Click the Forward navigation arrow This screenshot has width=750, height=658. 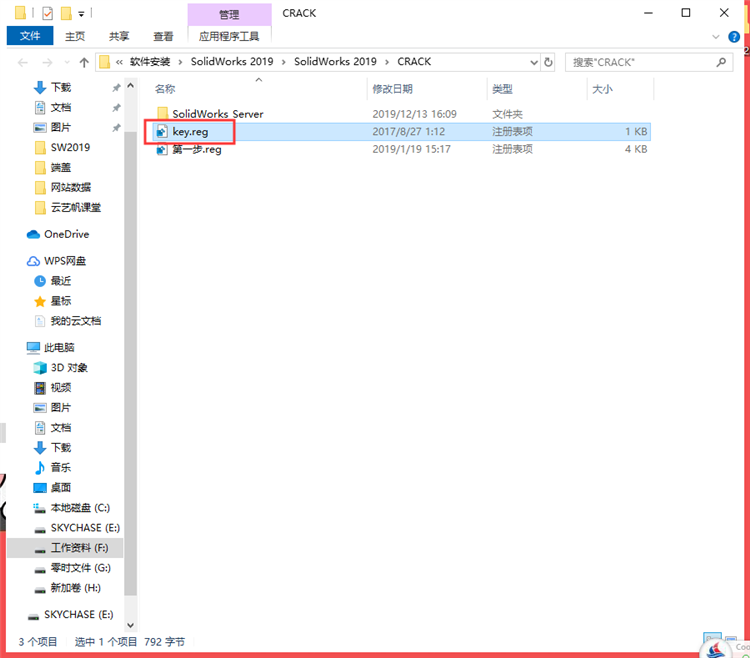pos(47,62)
